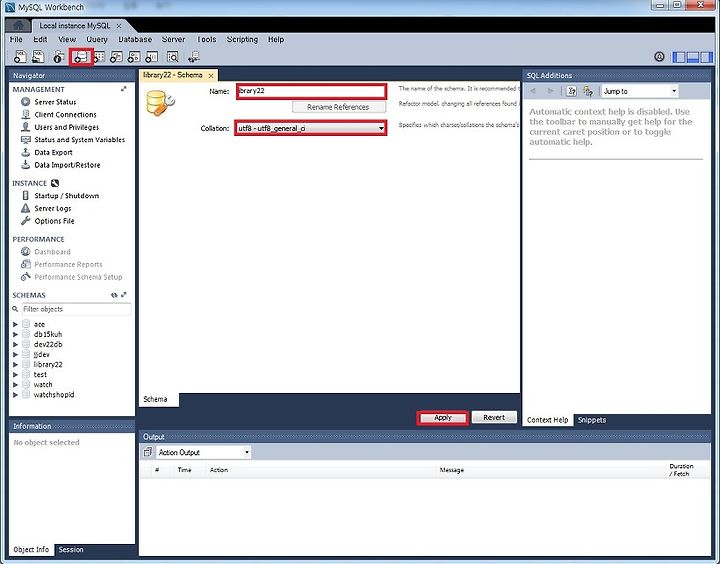Click the output panel copy icon
The height and width of the screenshot is (564, 720).
tap(147, 452)
